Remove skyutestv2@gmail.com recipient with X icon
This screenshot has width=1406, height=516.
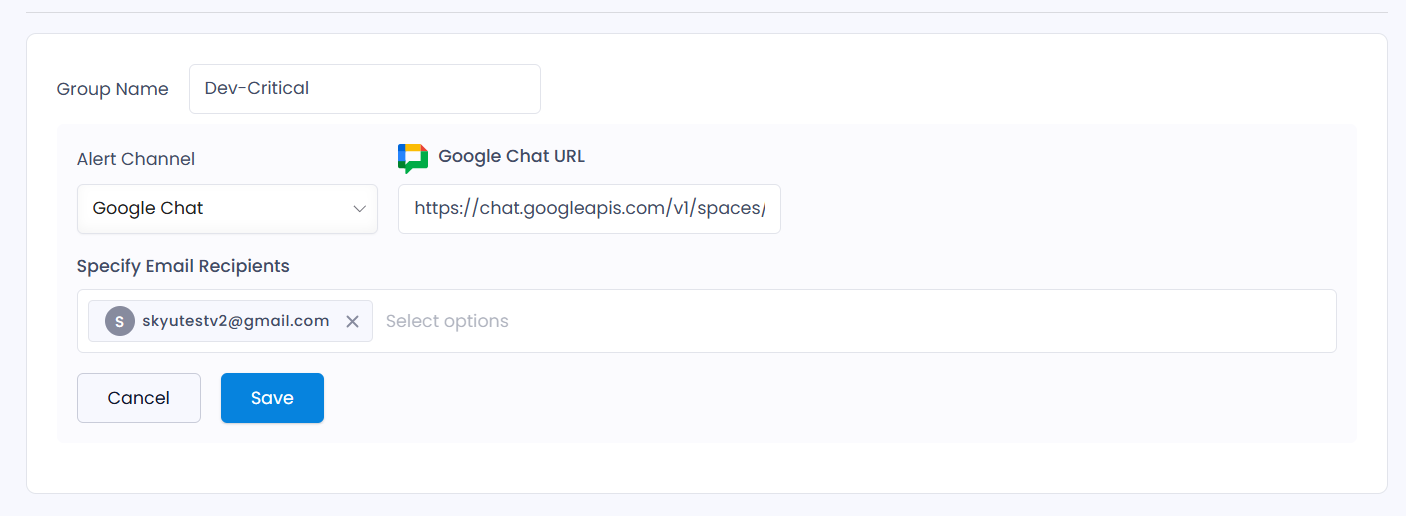coord(352,321)
